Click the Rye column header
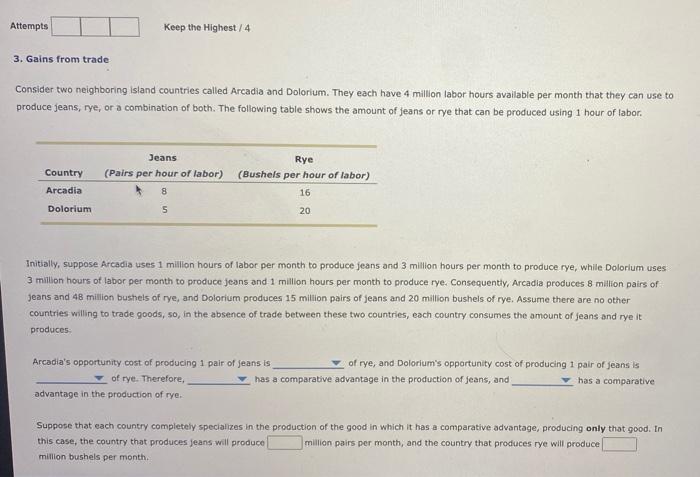Viewport: 700px width, 477px height. (304, 159)
